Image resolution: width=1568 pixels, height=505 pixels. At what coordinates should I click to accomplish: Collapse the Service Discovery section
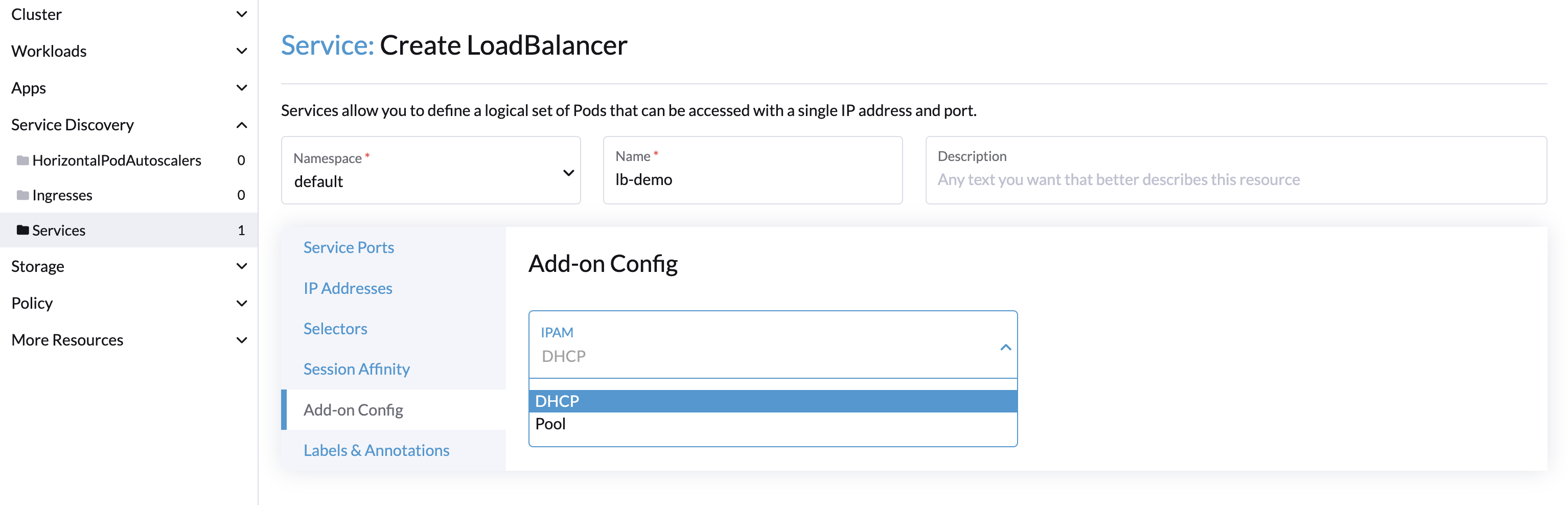click(241, 125)
